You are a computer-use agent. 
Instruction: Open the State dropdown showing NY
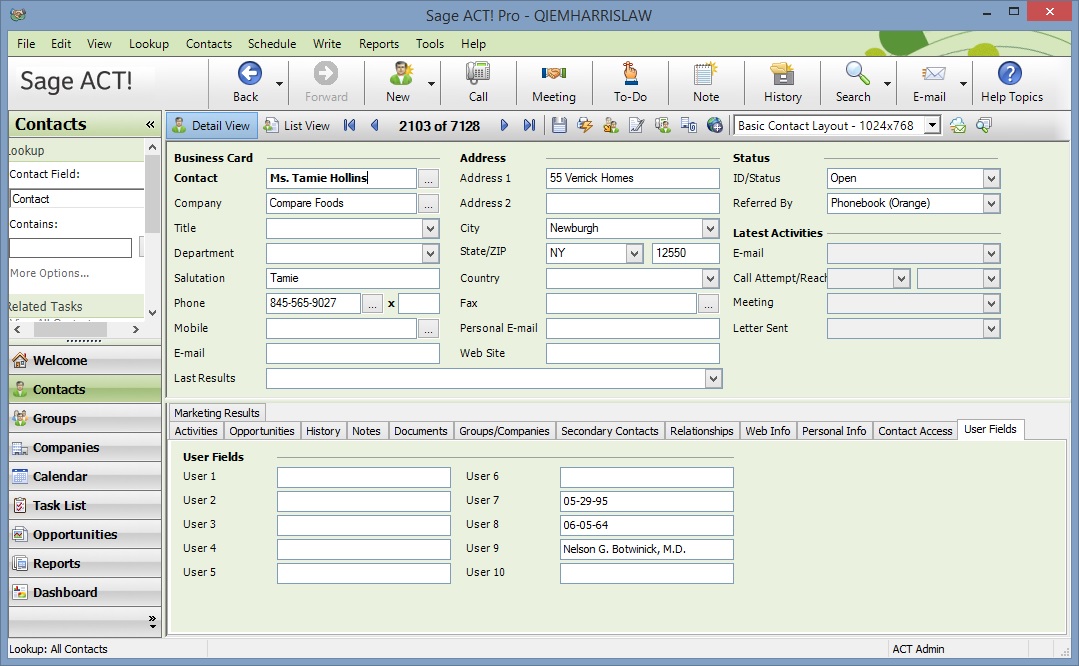[634, 254]
